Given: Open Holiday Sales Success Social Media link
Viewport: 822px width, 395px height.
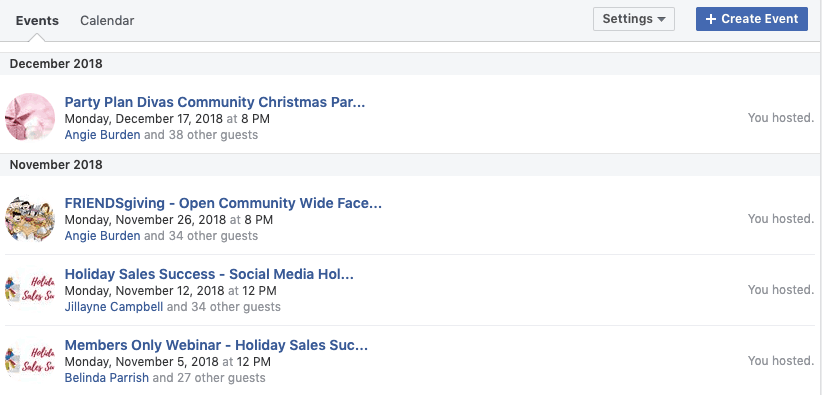Looking at the screenshot, I should pos(209,274).
